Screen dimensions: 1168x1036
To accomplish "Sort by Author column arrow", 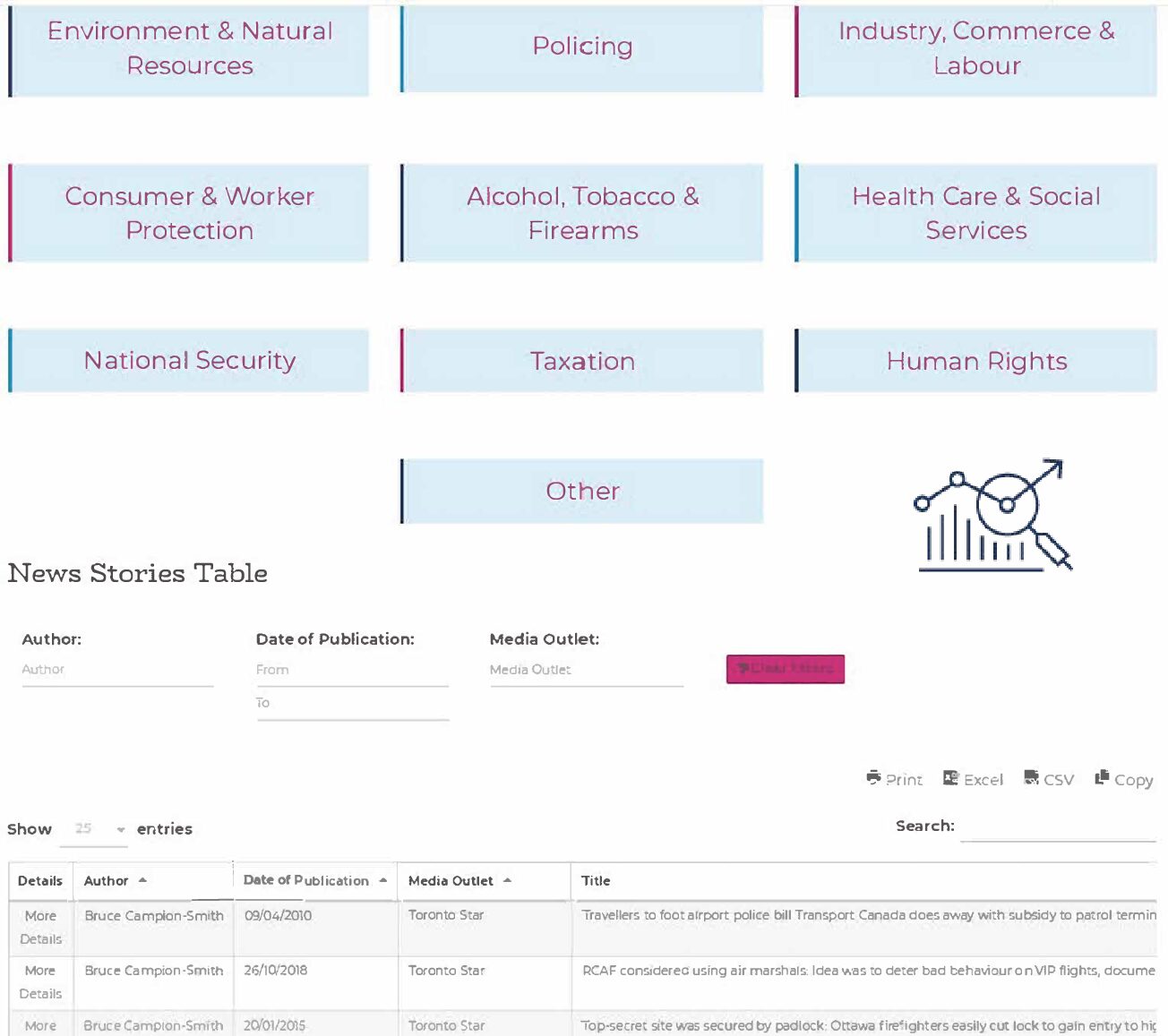I will (x=143, y=881).
